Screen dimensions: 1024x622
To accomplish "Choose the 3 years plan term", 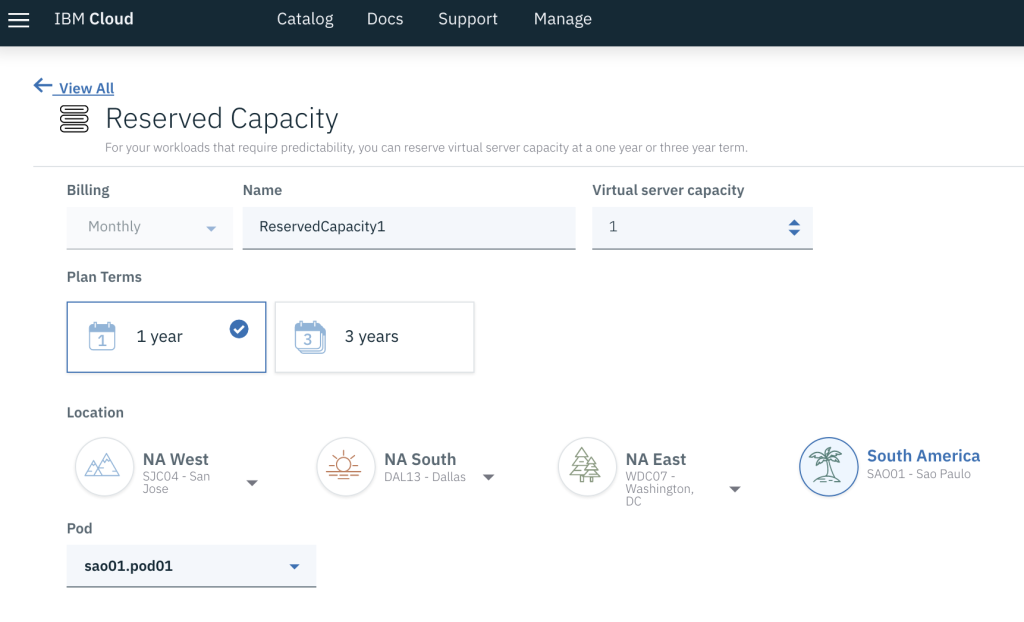I will pos(375,337).
